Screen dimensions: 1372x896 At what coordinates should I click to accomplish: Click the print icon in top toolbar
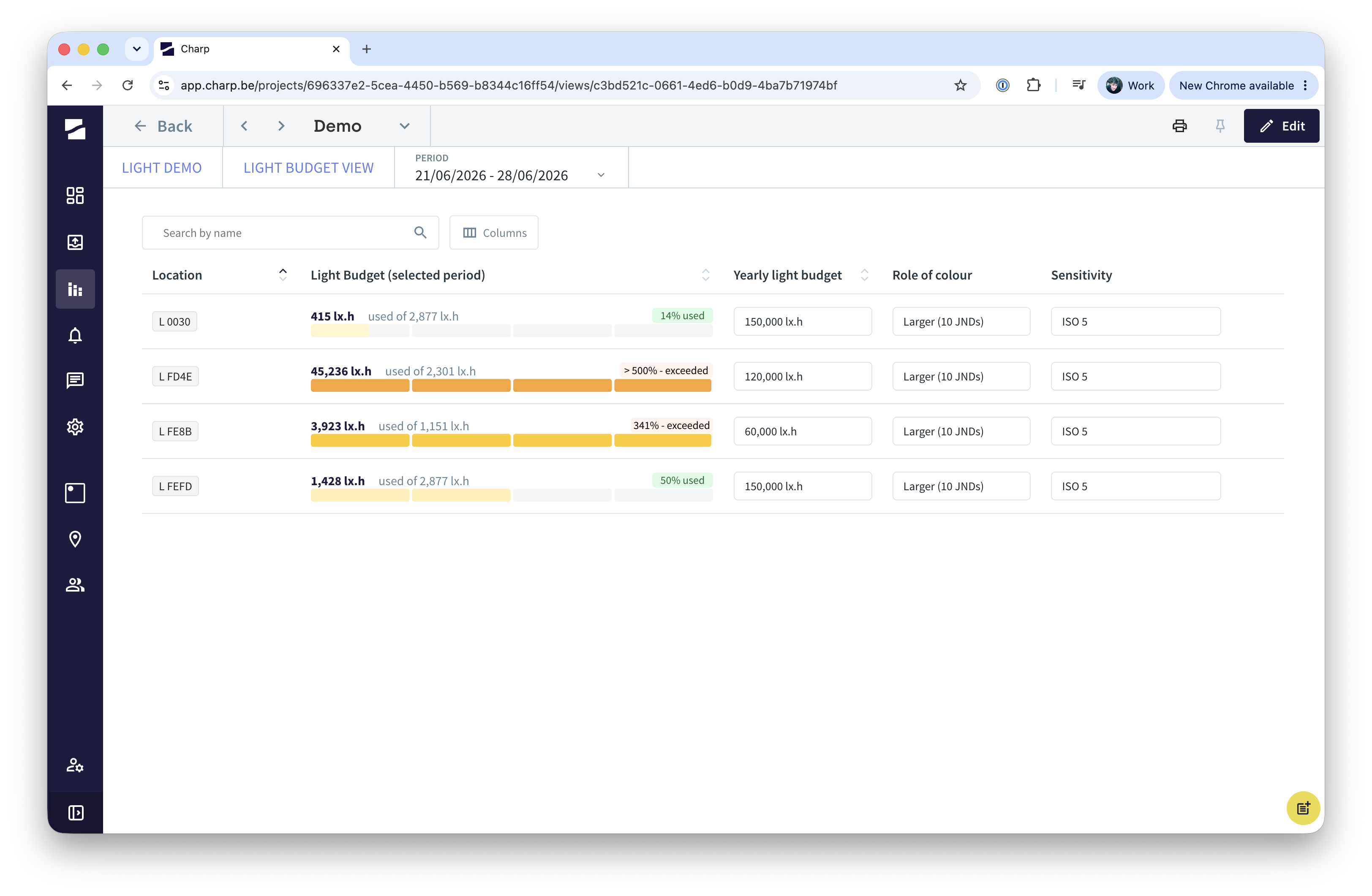point(1179,125)
